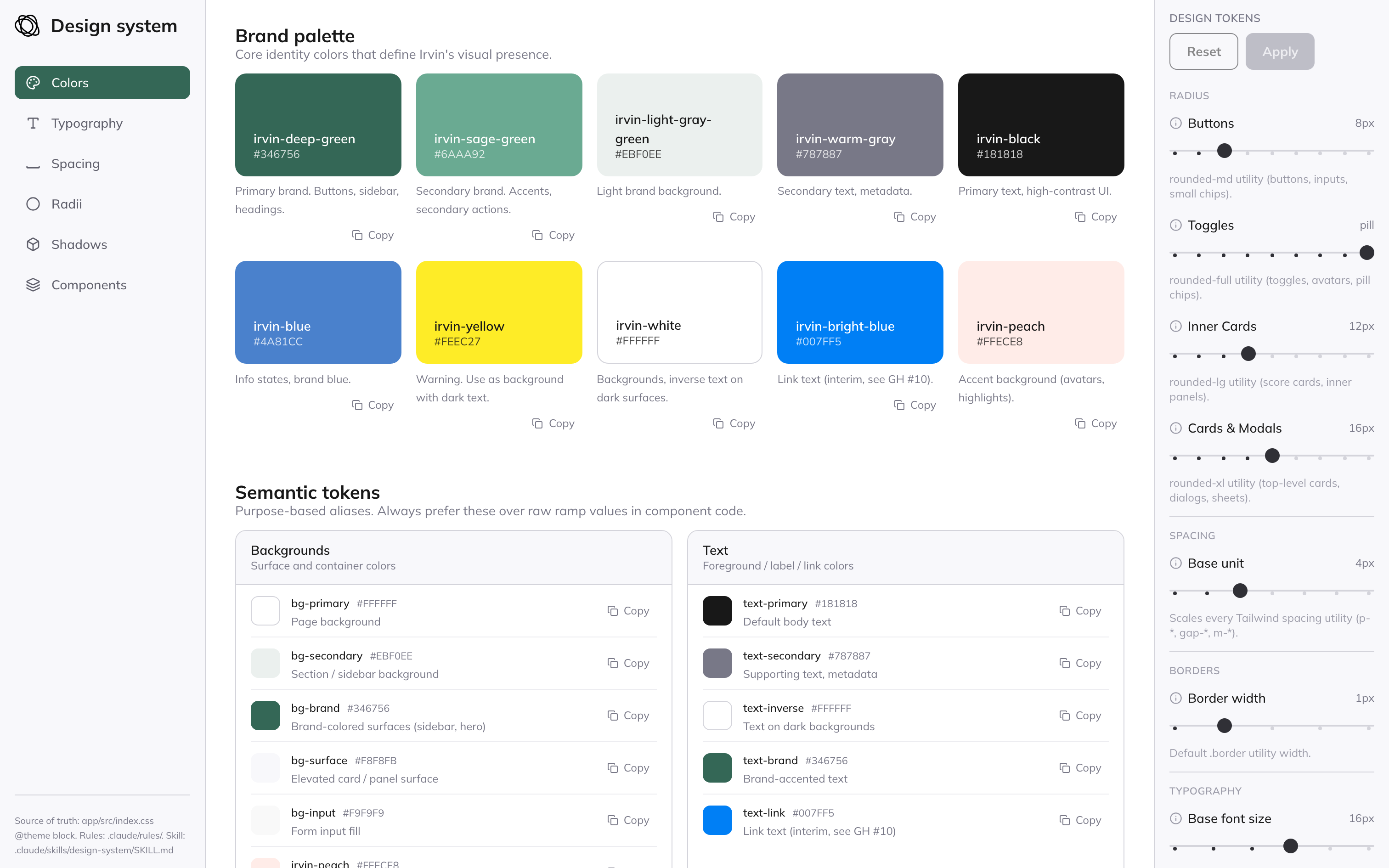This screenshot has height=868, width=1389.
Task: Click the Border width slider handle
Action: (x=1224, y=726)
